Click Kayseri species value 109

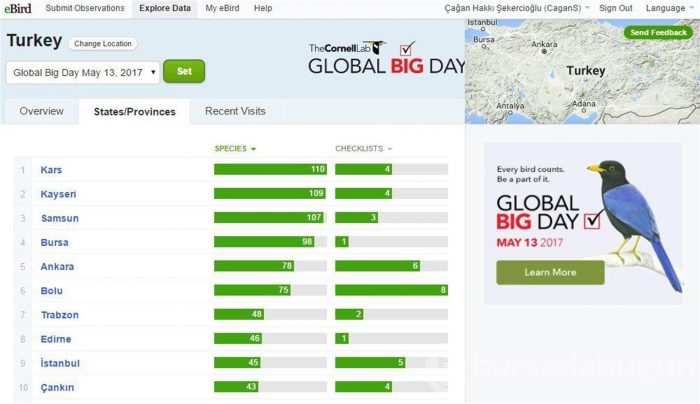click(316, 193)
